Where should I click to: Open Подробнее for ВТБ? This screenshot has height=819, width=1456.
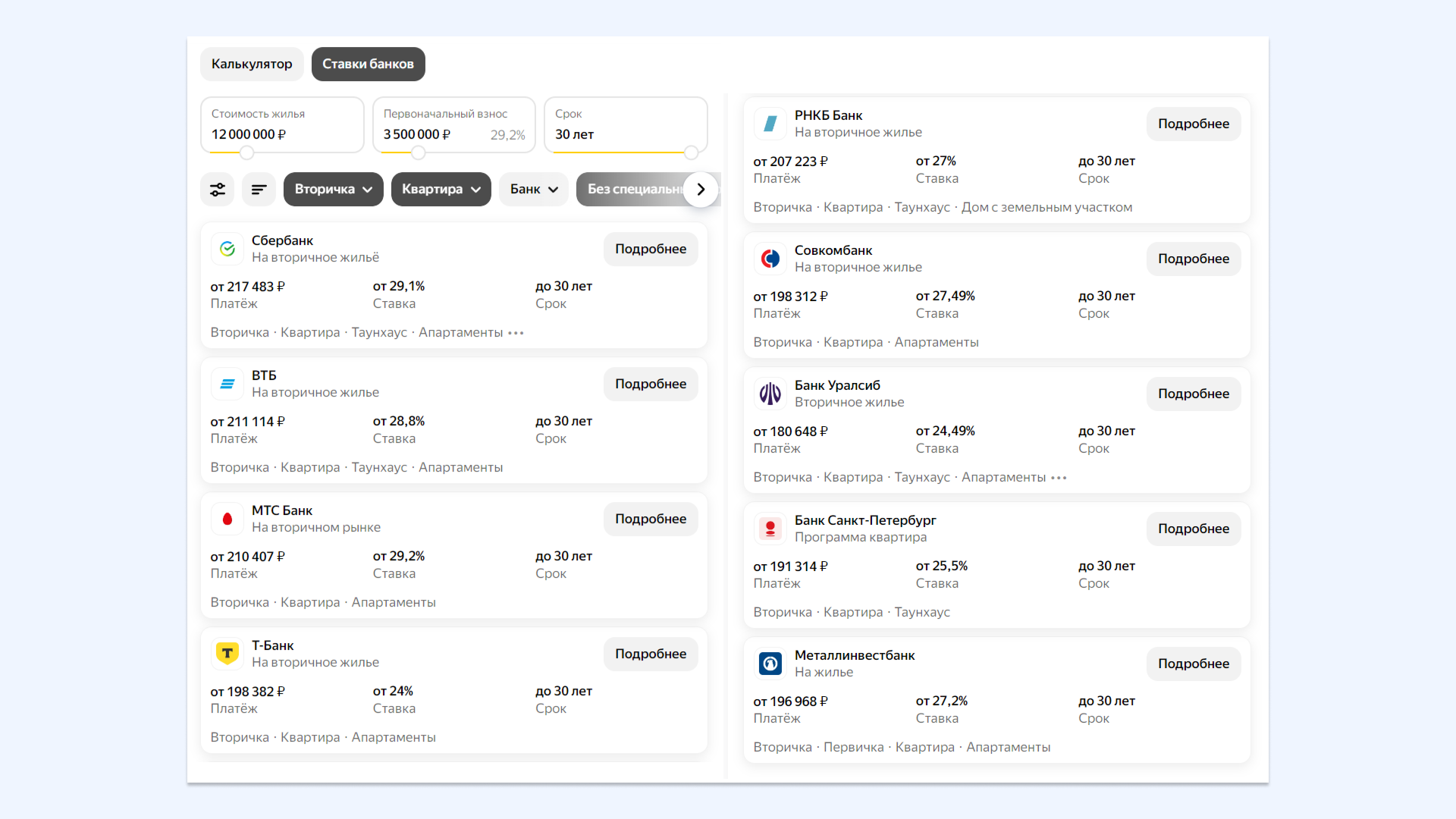pos(651,384)
